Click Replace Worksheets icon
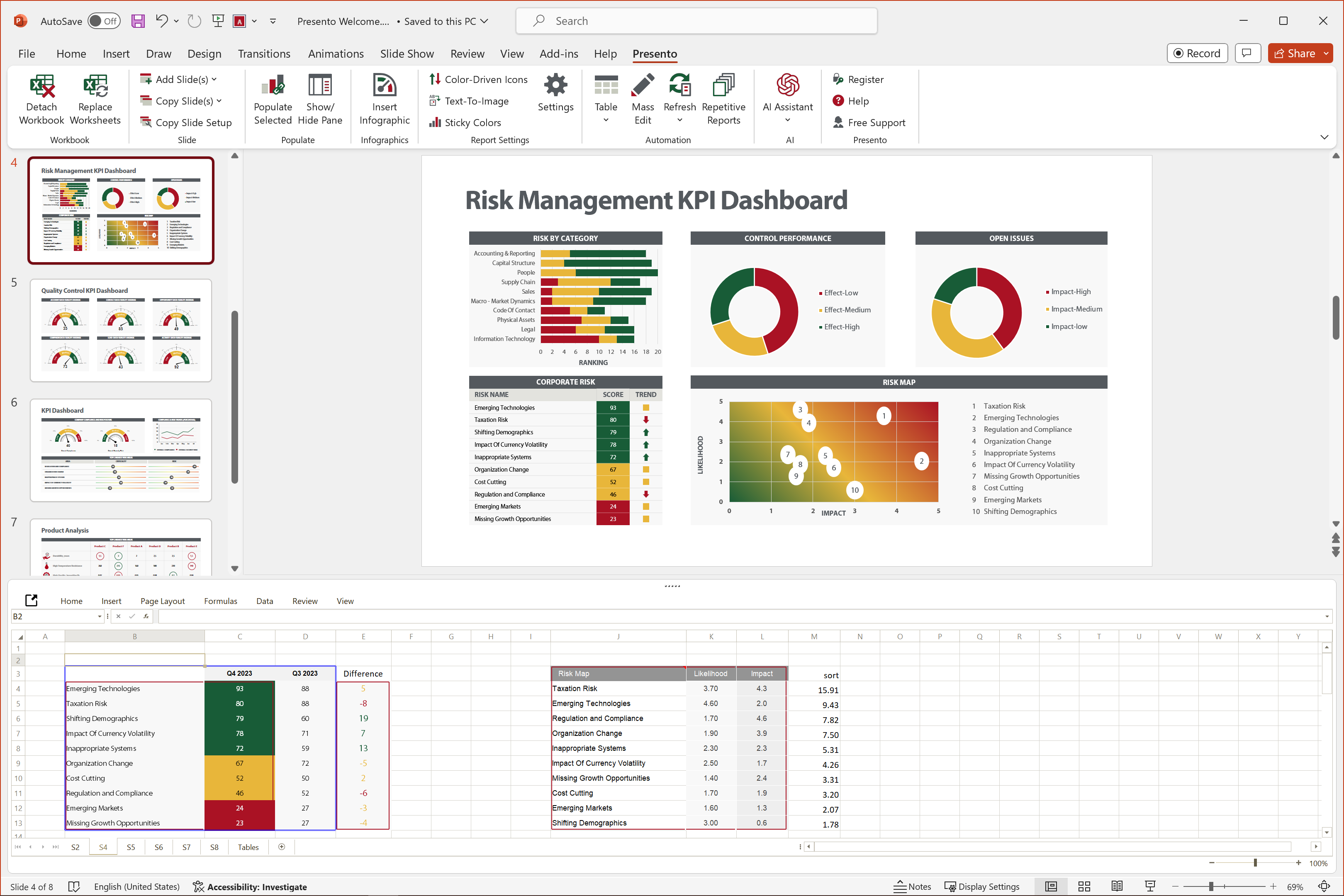Image resolution: width=1344 pixels, height=896 pixels. pyautogui.click(x=95, y=87)
